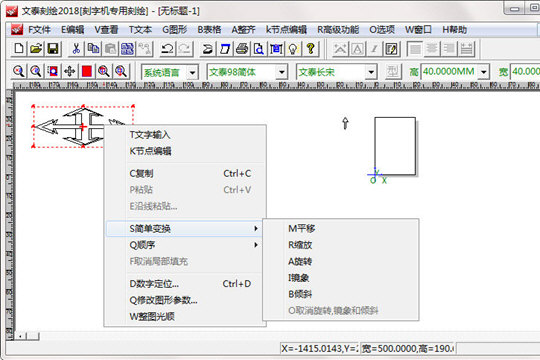This screenshot has width=540, height=360.
Task: Click the blue grid tiles icon beside Paste
Action: (127, 49)
